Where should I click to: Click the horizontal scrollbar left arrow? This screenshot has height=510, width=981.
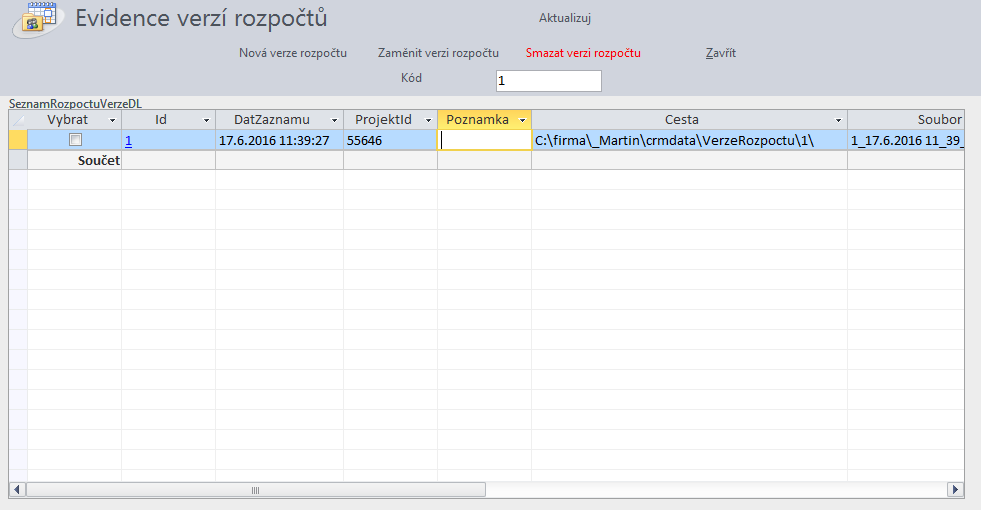pyautogui.click(x=18, y=490)
